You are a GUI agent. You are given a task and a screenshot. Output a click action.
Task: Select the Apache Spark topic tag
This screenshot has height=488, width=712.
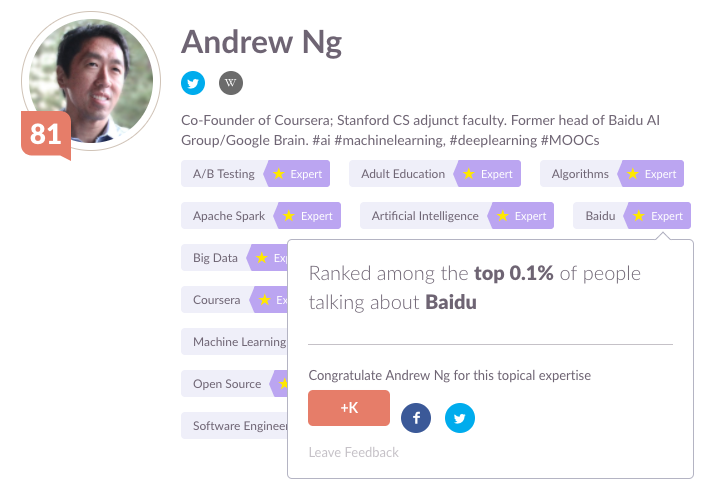click(229, 216)
